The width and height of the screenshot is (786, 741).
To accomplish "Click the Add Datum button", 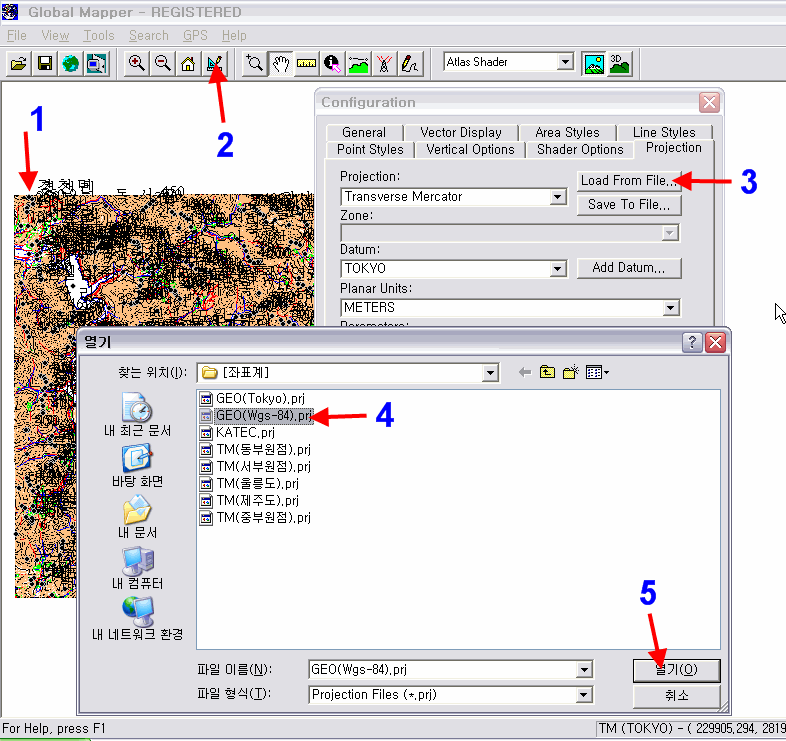I will point(629,268).
